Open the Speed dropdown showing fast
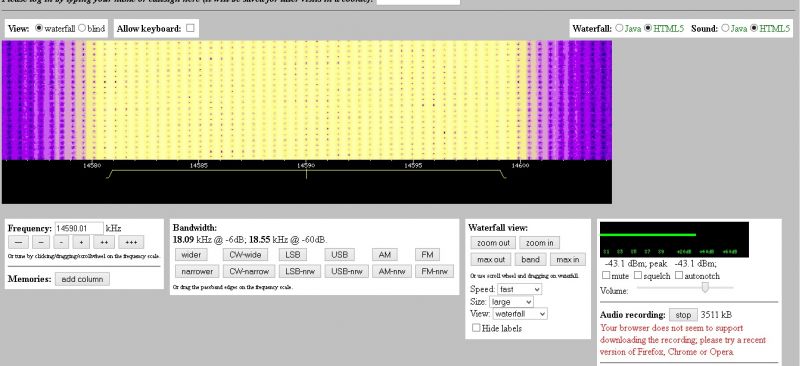The width and height of the screenshot is (800, 366). tap(519, 289)
